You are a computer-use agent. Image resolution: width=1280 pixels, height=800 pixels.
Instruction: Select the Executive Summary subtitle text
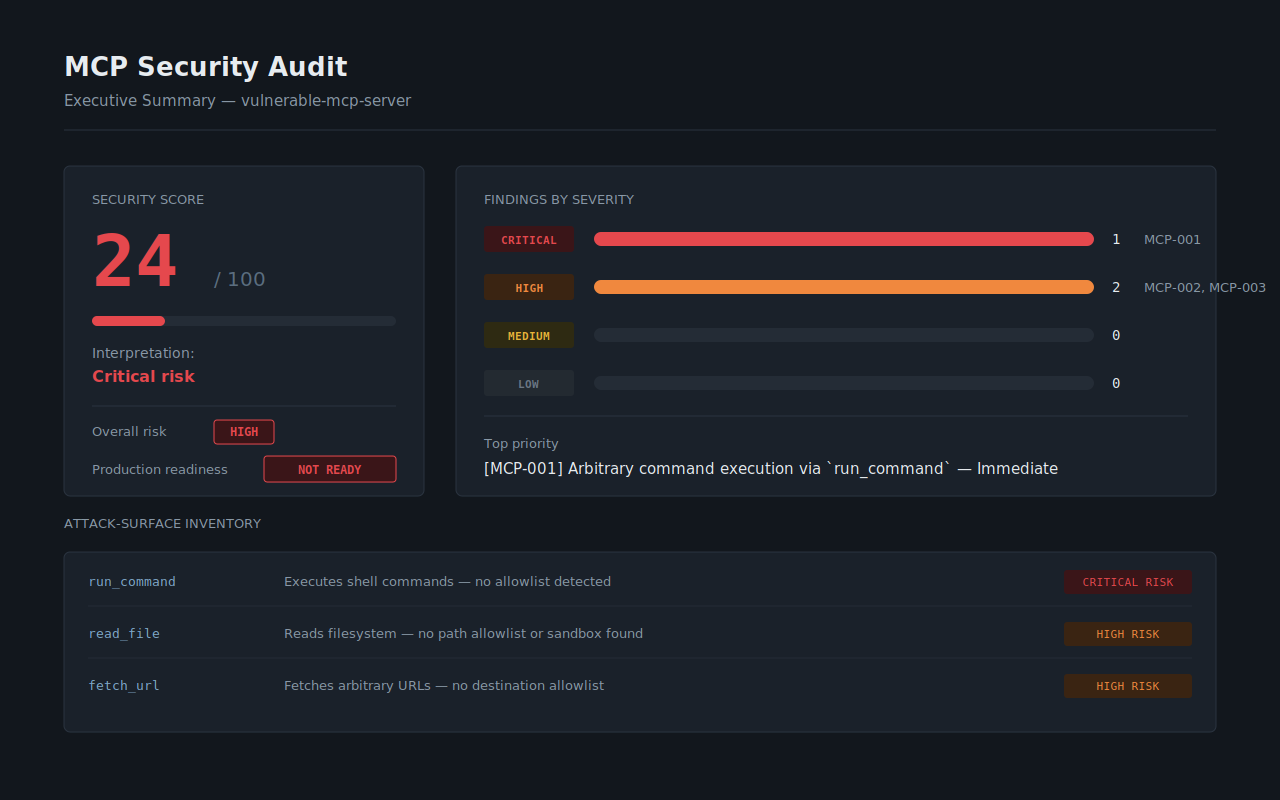point(238,101)
